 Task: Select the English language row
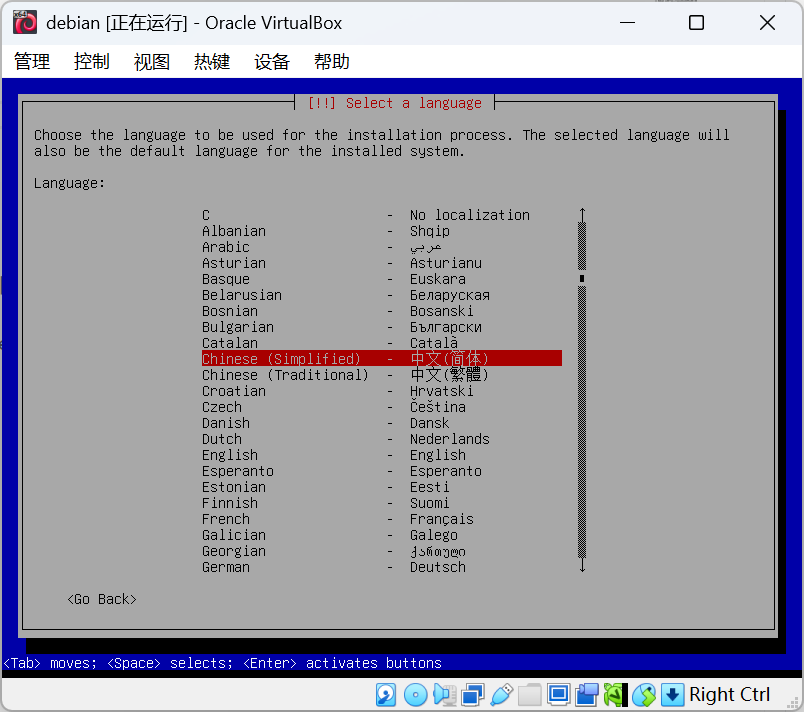pyautogui.click(x=382, y=455)
